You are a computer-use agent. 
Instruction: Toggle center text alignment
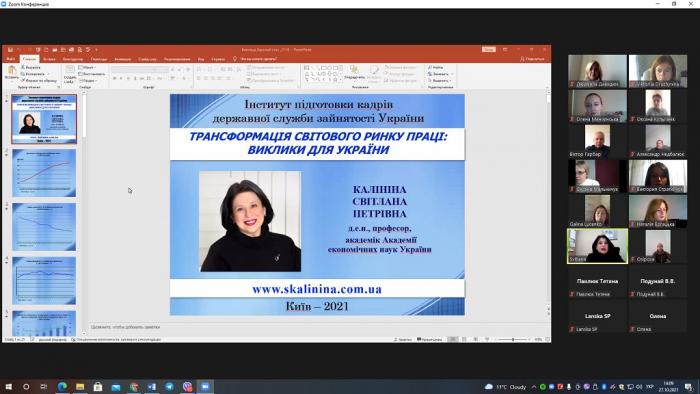pos(206,78)
